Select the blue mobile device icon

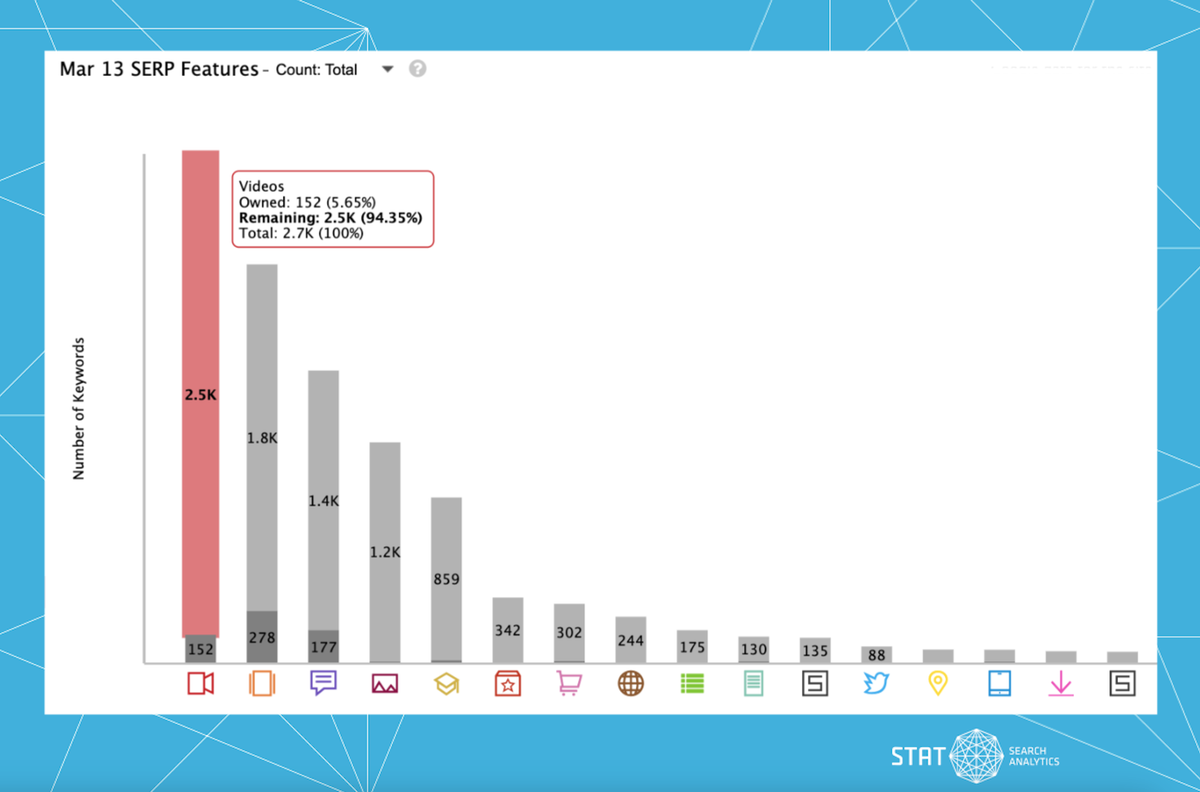pos(1000,683)
